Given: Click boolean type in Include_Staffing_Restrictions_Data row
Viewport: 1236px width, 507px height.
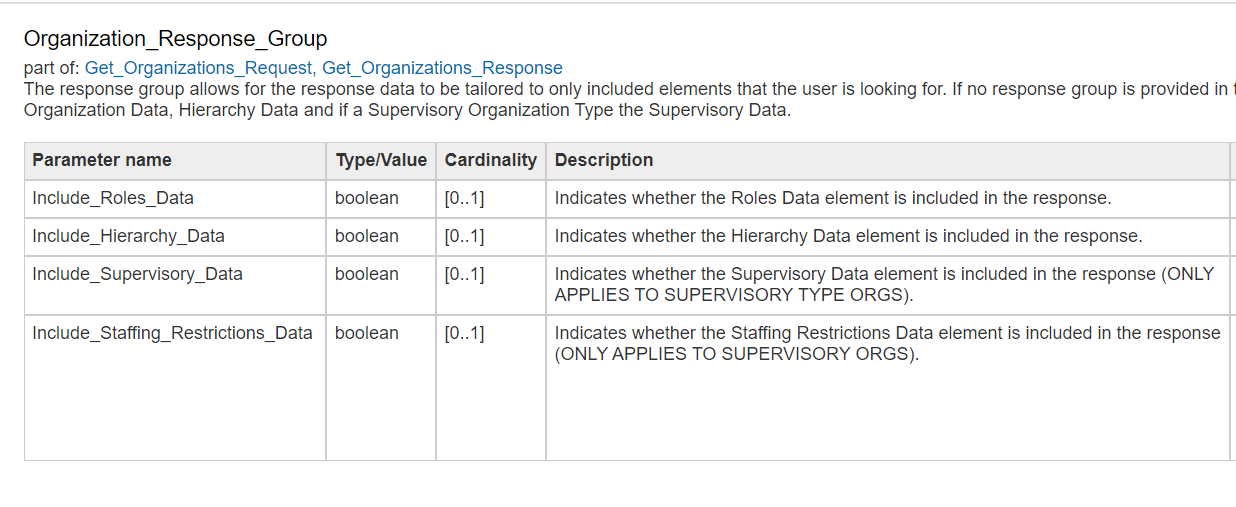Looking at the screenshot, I should tap(367, 333).
